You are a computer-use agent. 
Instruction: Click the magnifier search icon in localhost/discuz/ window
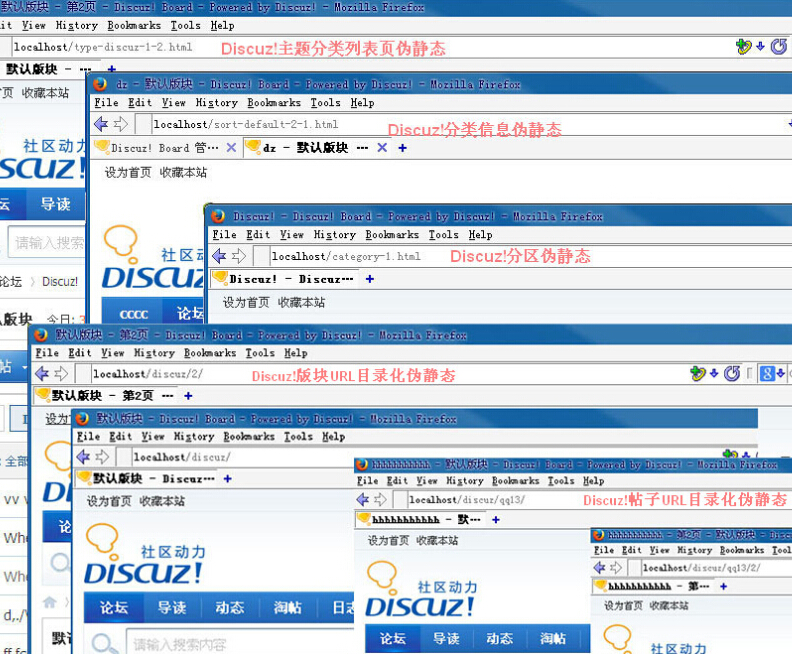[x=105, y=644]
